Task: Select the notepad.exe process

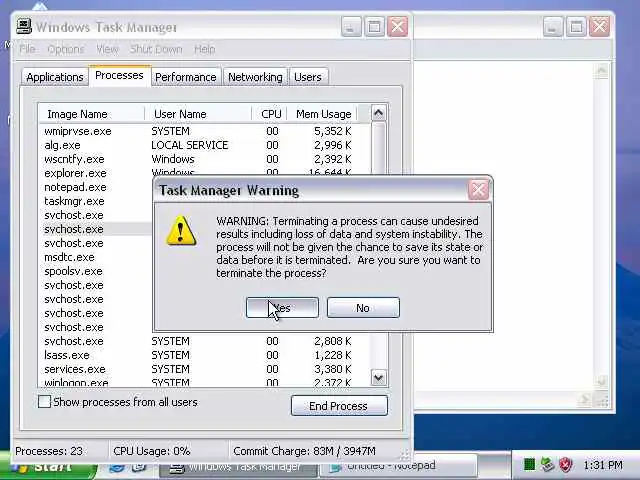Action: (76, 187)
